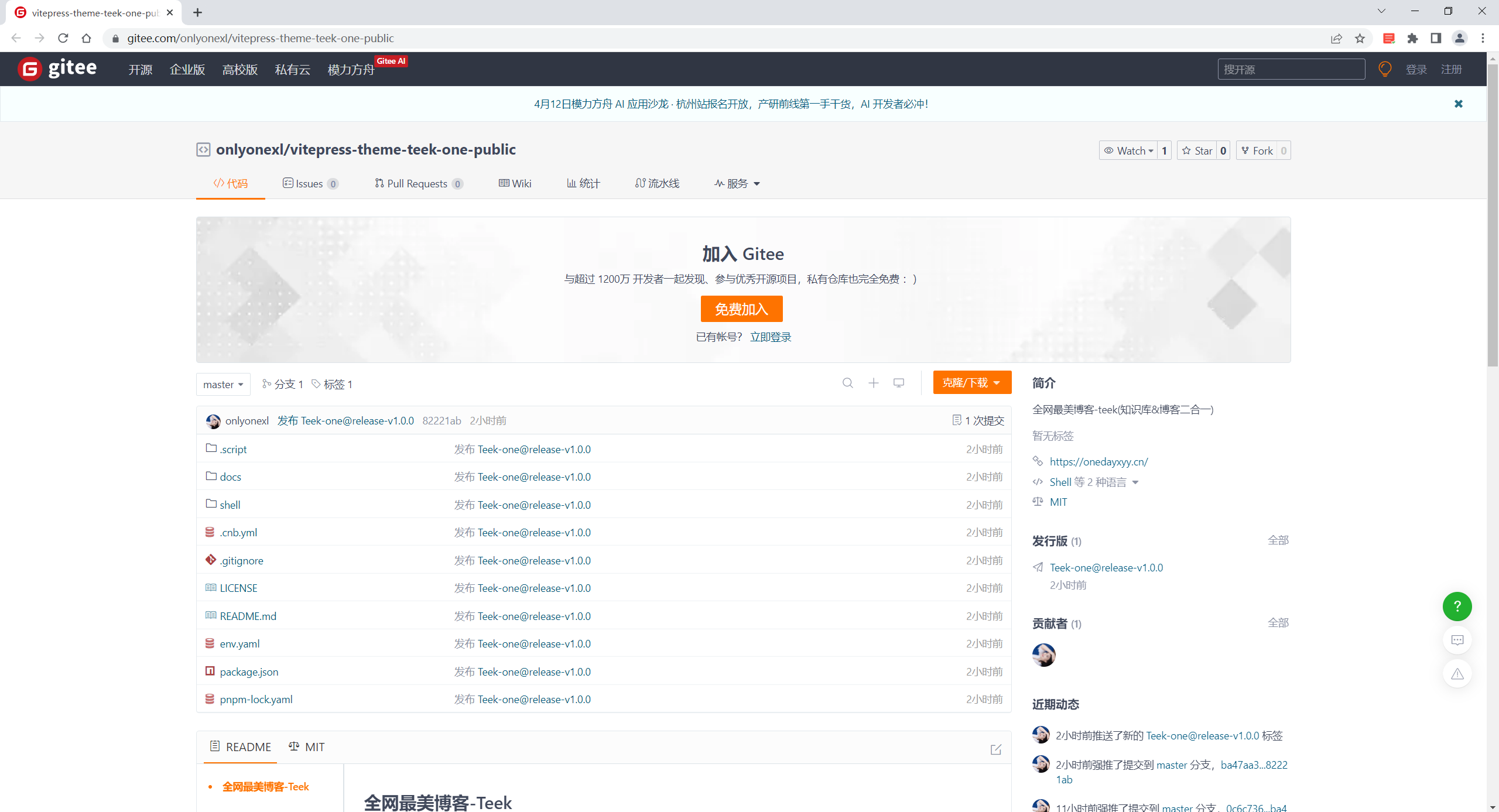1499x812 pixels.
Task: Switch to the Issues tab
Action: 310,183
